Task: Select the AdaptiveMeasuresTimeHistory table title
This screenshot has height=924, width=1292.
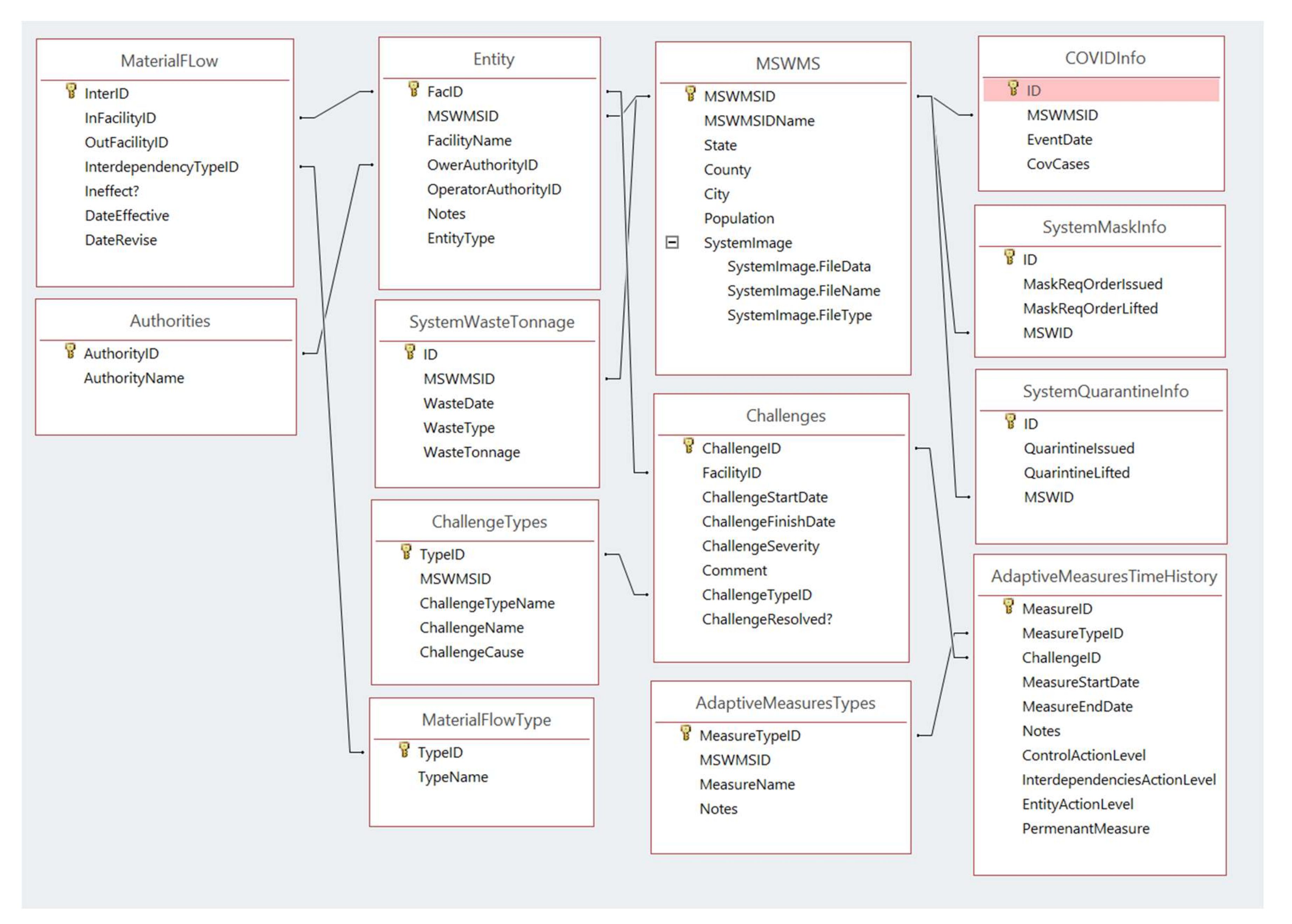Action: (1103, 576)
